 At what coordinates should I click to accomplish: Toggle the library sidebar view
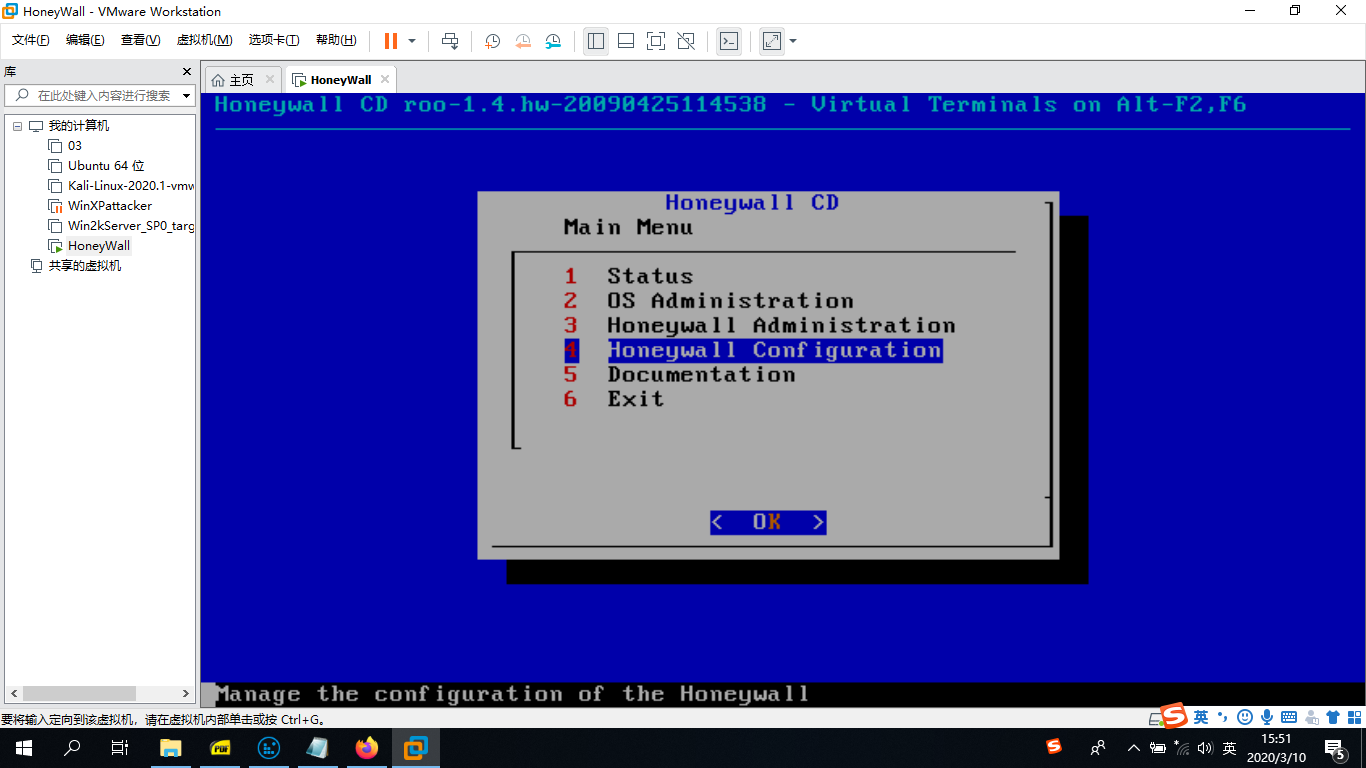[x=596, y=41]
